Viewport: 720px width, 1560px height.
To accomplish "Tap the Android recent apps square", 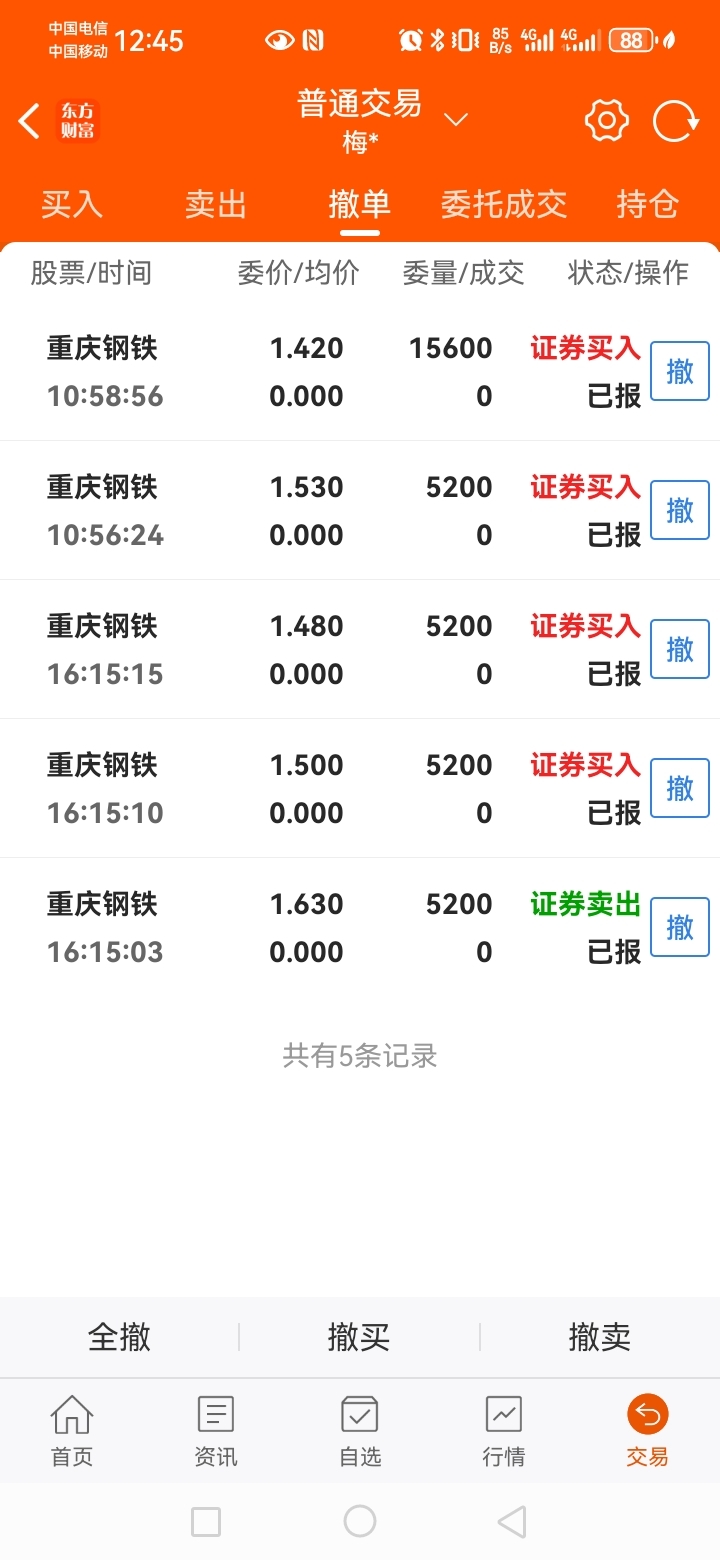I will pos(206,1522).
